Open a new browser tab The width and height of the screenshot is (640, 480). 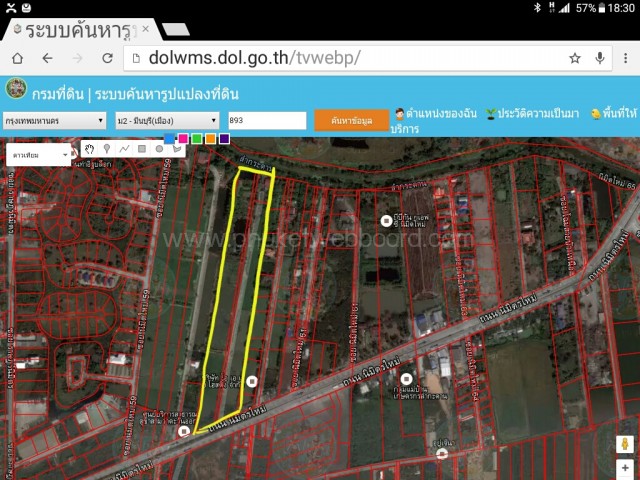point(176,29)
